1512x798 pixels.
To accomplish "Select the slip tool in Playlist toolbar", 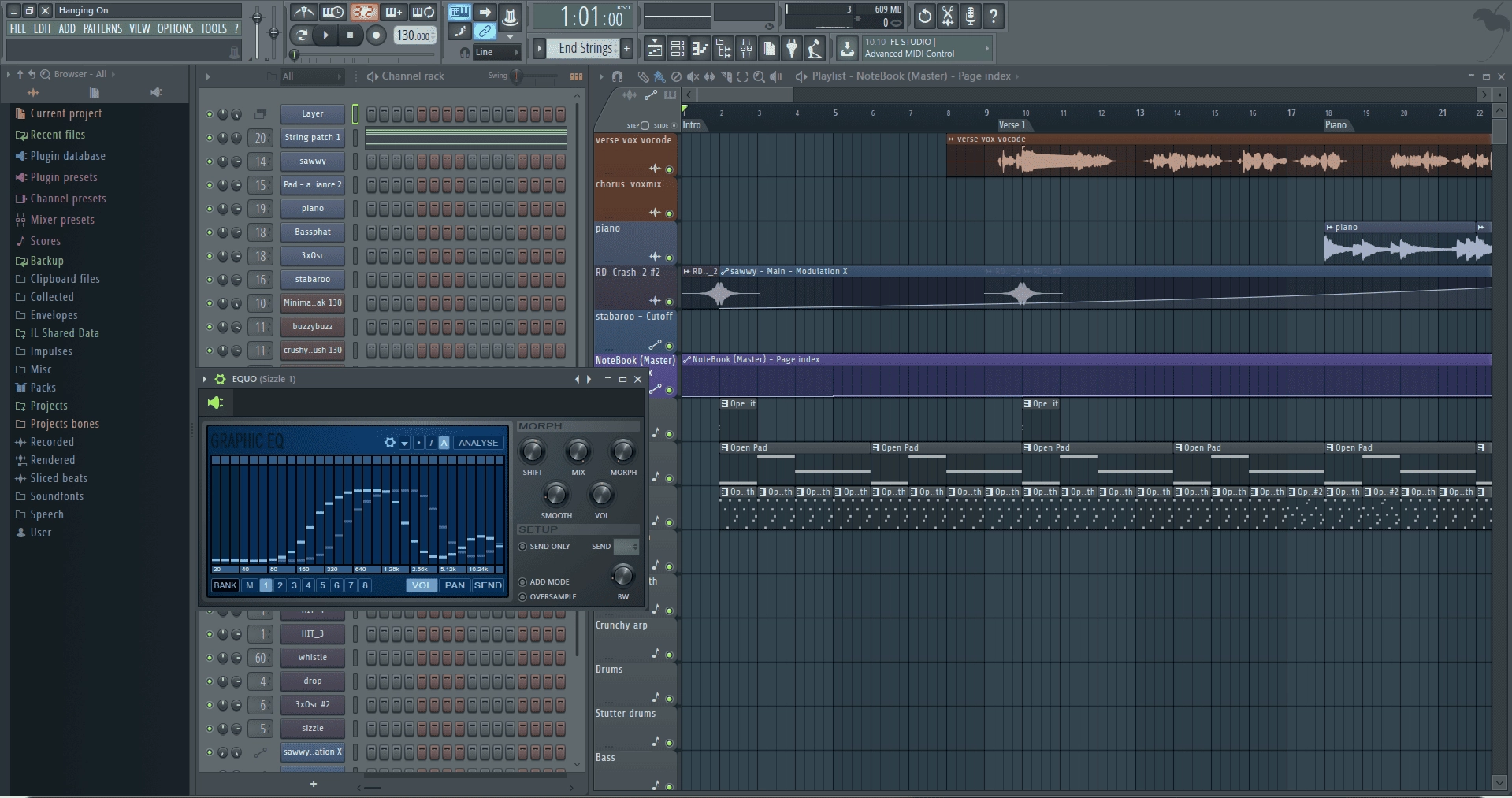I will 709,76.
